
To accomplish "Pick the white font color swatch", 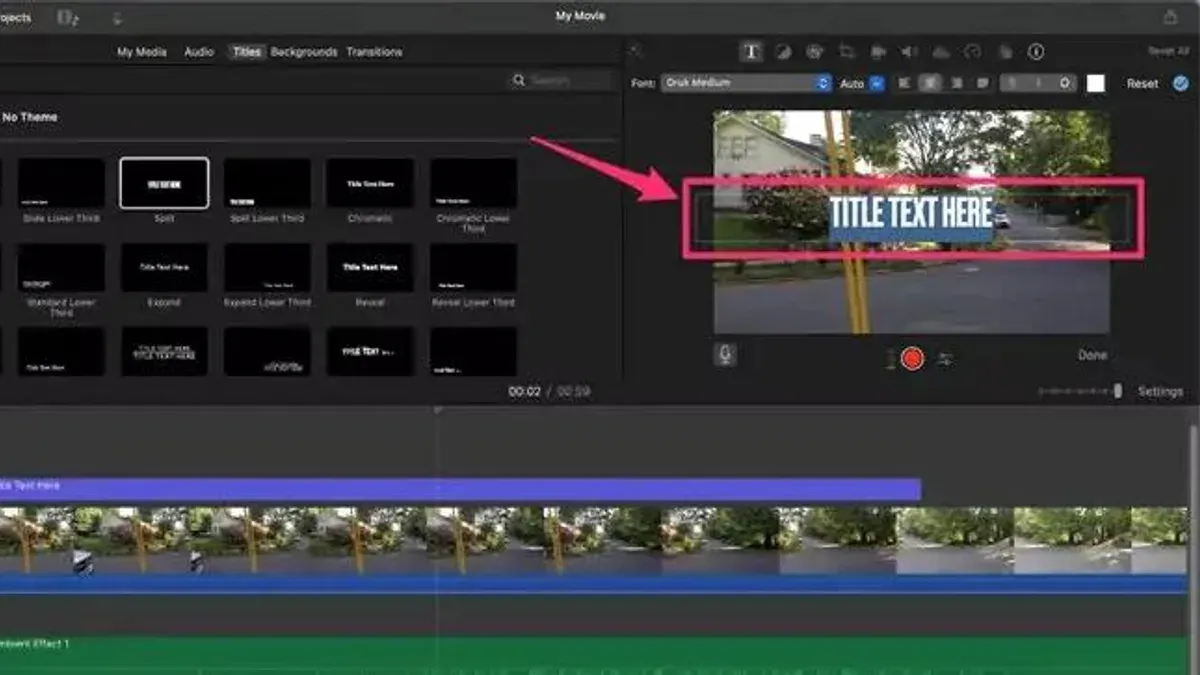I will pyautogui.click(x=1096, y=83).
